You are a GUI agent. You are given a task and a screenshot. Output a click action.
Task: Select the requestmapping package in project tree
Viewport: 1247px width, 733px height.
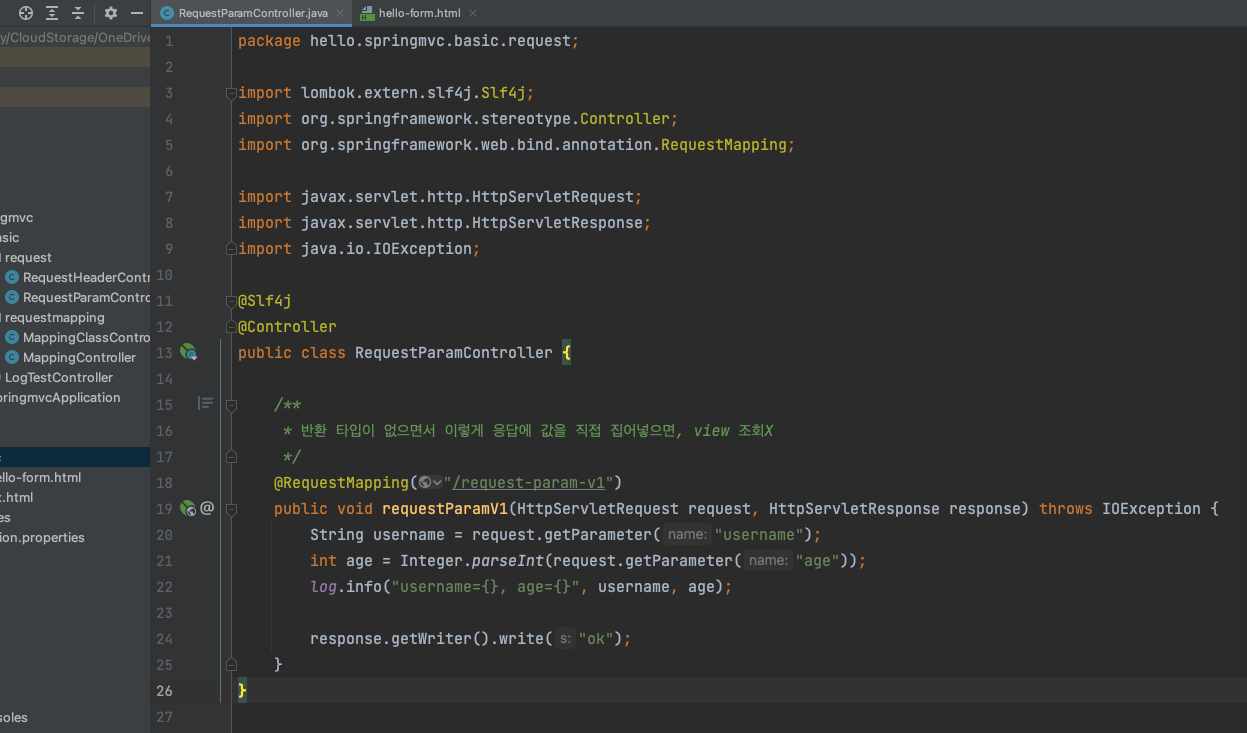53,317
